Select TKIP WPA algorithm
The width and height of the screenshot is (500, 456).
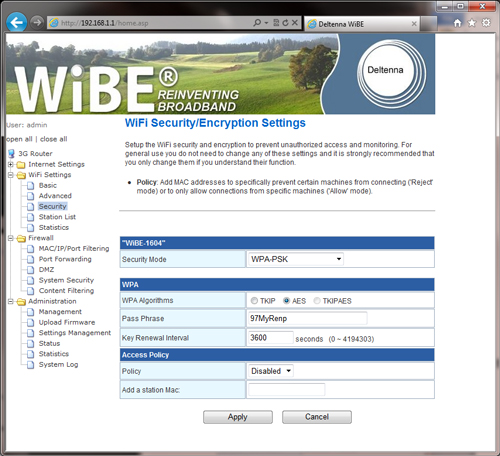(x=254, y=301)
